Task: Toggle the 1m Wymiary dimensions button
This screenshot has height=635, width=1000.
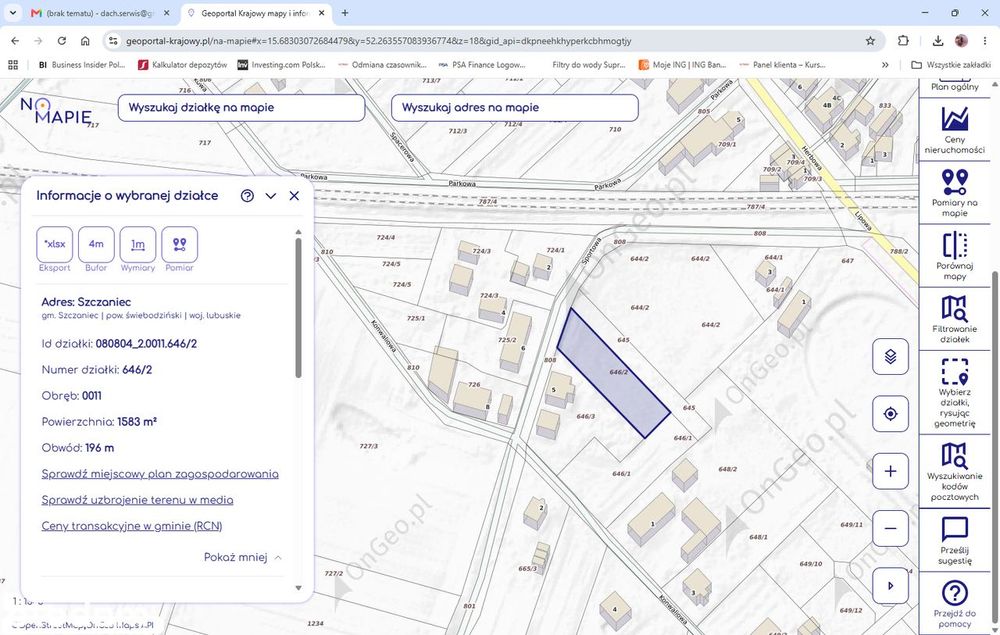Action: point(138,244)
